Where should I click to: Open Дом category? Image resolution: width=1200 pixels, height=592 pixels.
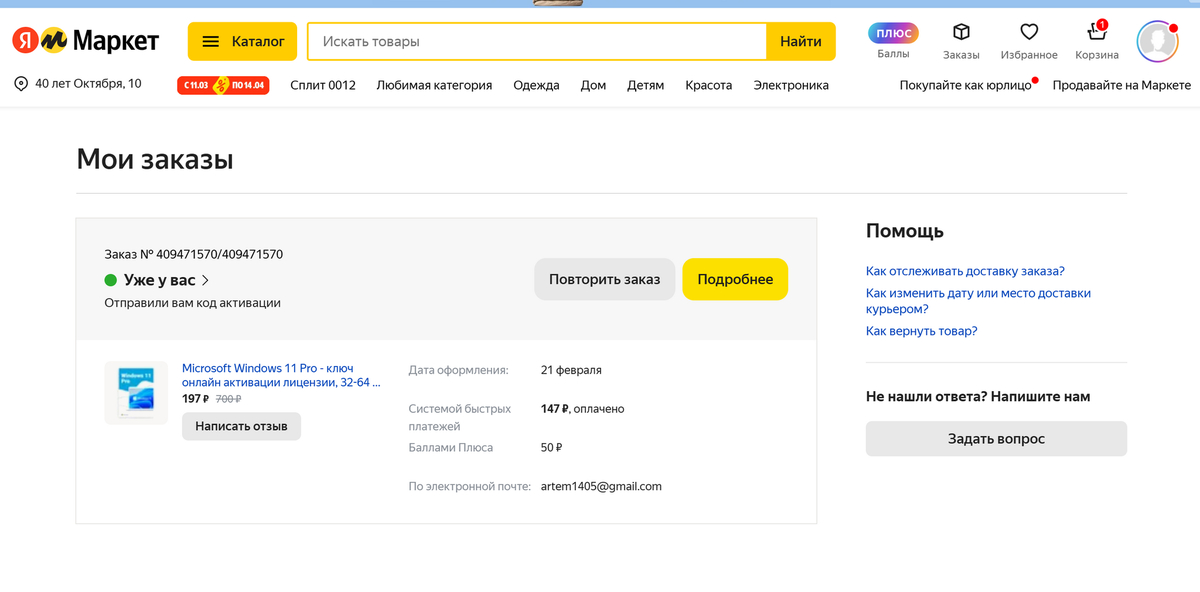593,85
